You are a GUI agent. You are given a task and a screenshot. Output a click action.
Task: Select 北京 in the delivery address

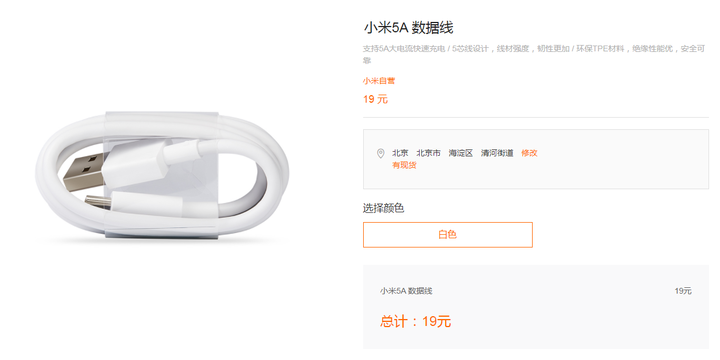pos(400,153)
